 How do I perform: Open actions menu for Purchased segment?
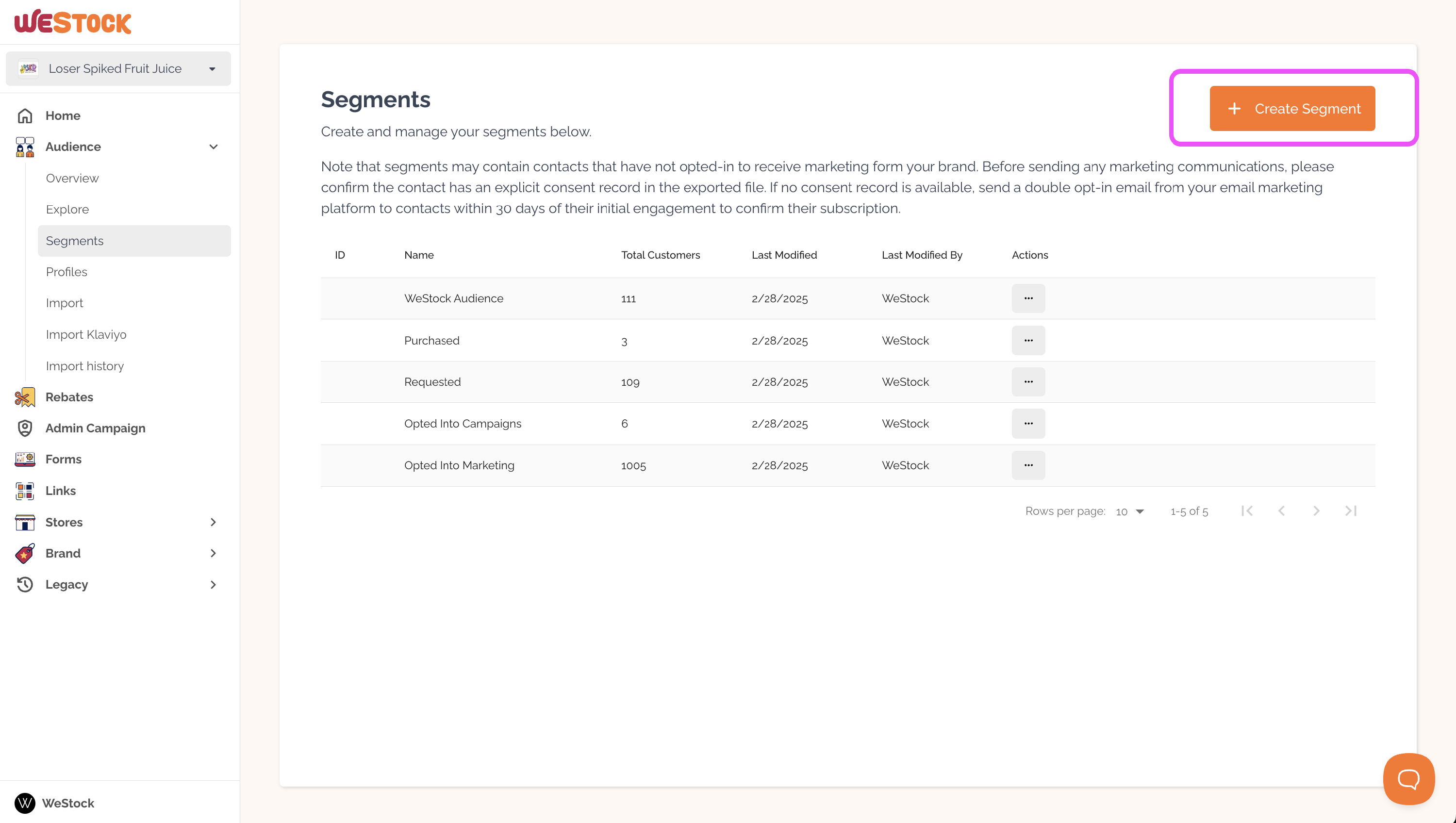pyautogui.click(x=1028, y=340)
